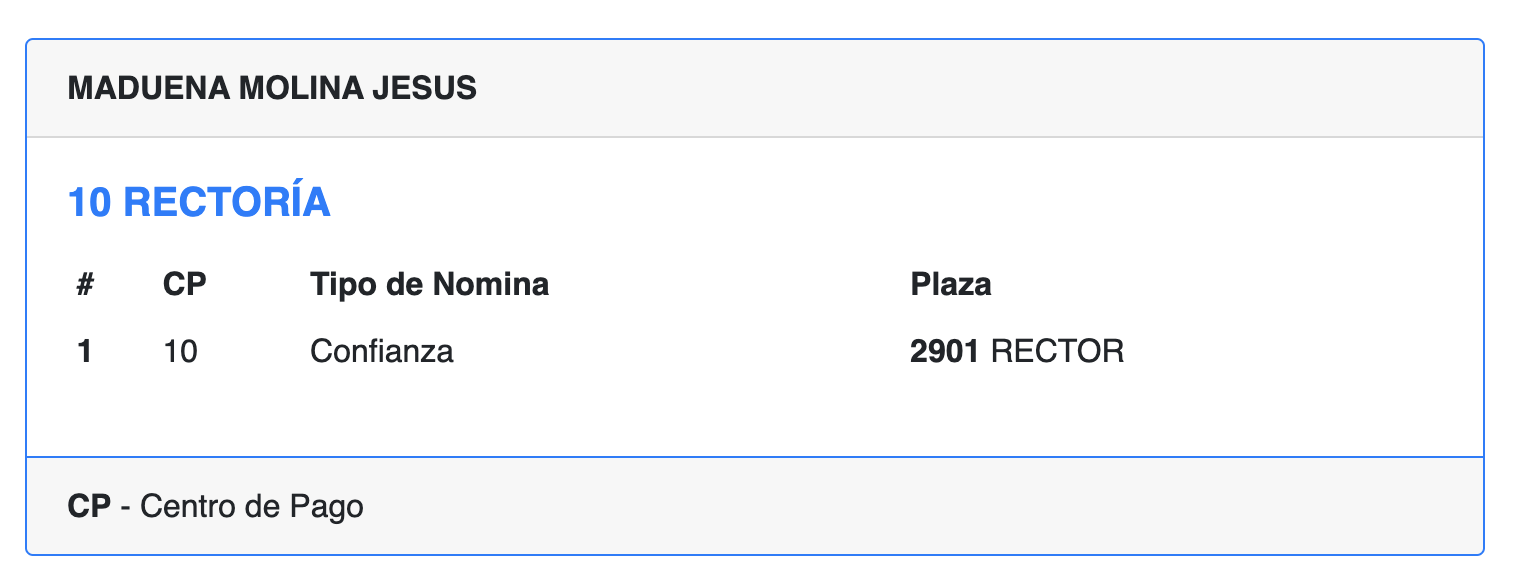The width and height of the screenshot is (1516, 574).
Task: Select the CP value 10 in the row
Action: pyautogui.click(x=180, y=352)
